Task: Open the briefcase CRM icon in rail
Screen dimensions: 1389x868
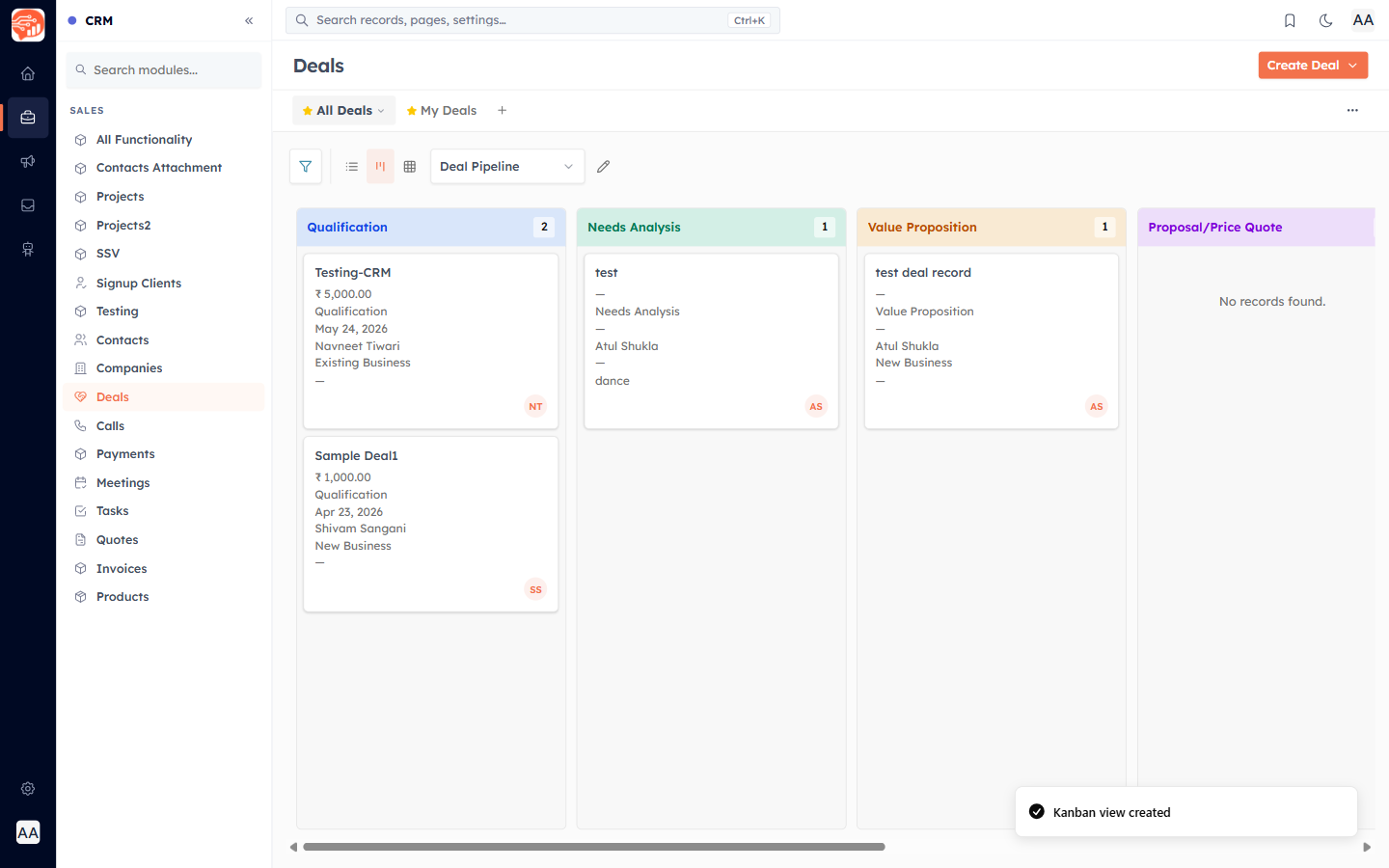Action: coord(28,118)
